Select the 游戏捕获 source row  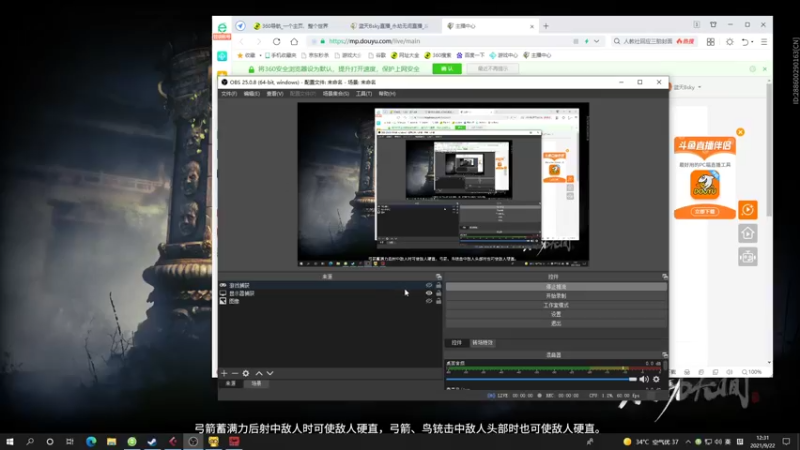tap(330, 286)
